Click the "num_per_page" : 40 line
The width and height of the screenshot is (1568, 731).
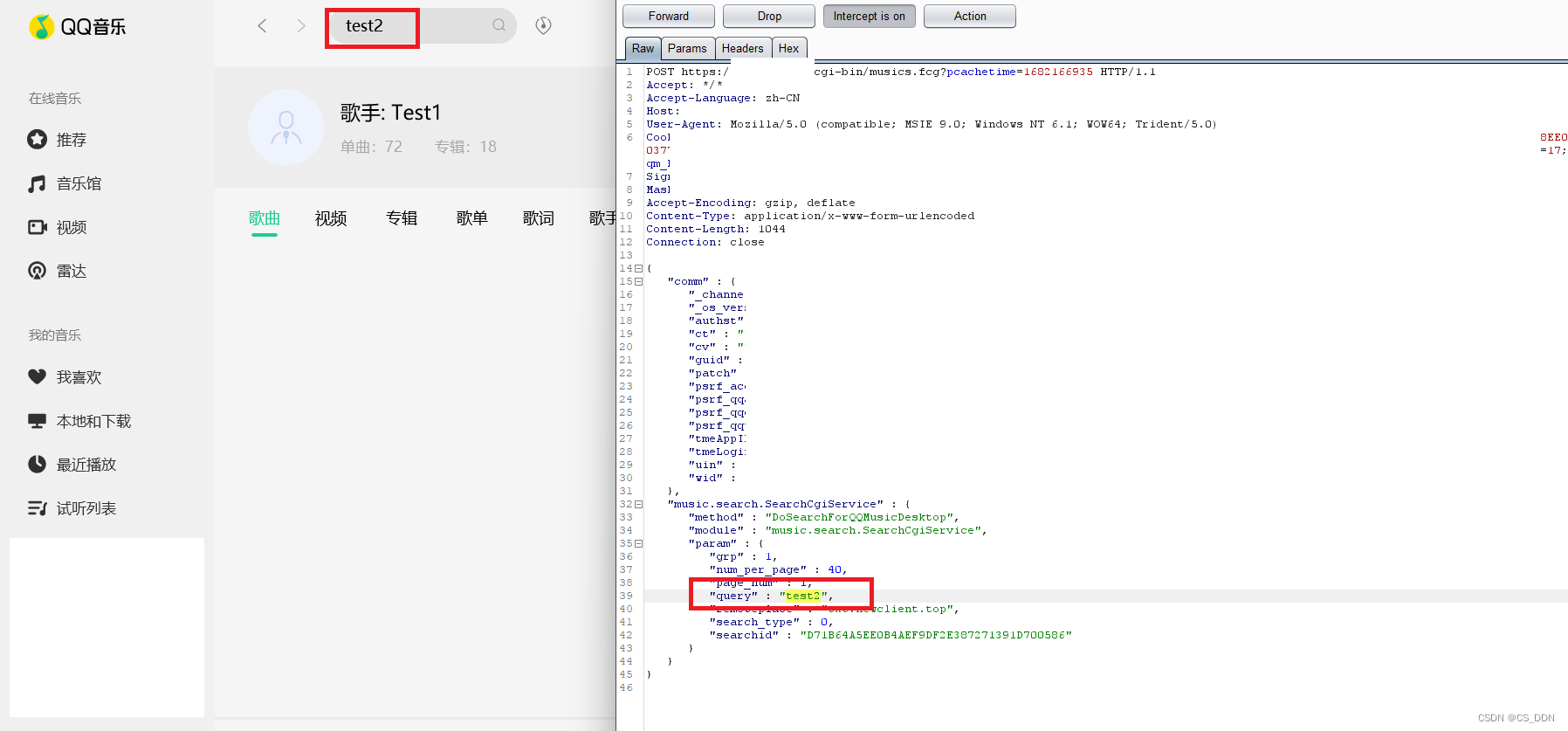778,569
